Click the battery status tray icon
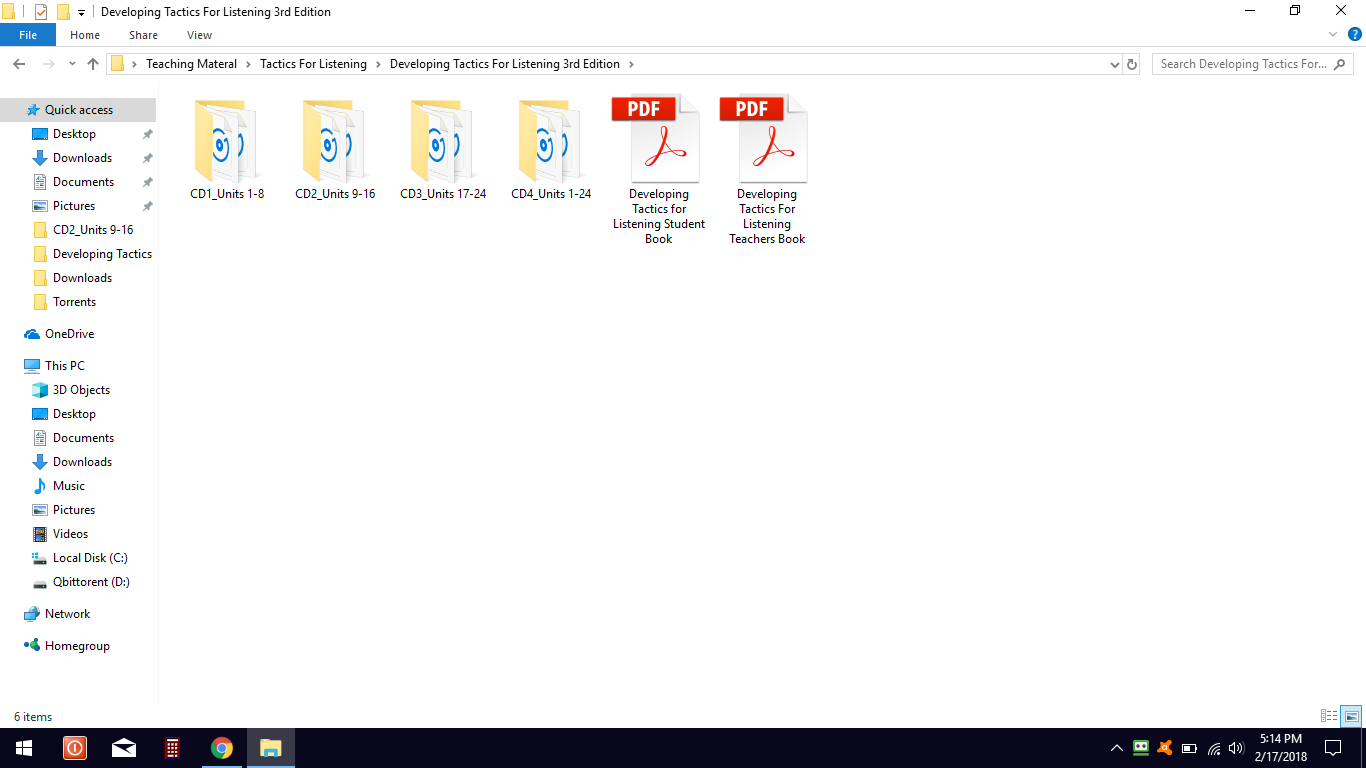This screenshot has height=768, width=1366. (x=1189, y=748)
